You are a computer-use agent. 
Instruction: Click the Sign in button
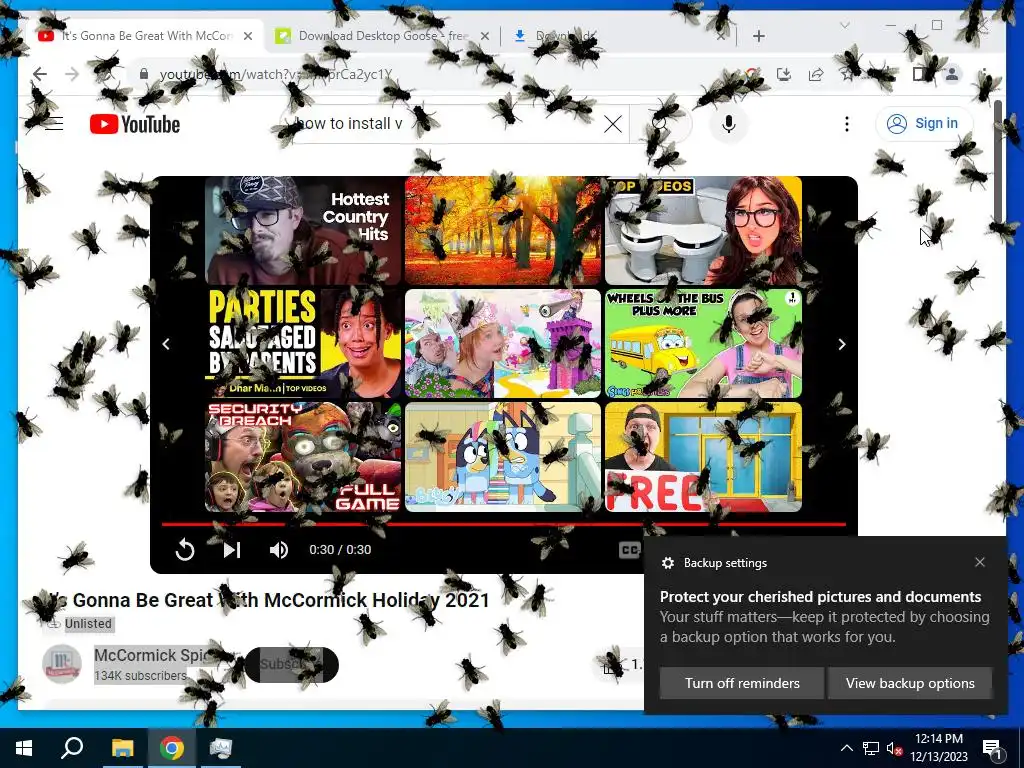click(x=923, y=123)
